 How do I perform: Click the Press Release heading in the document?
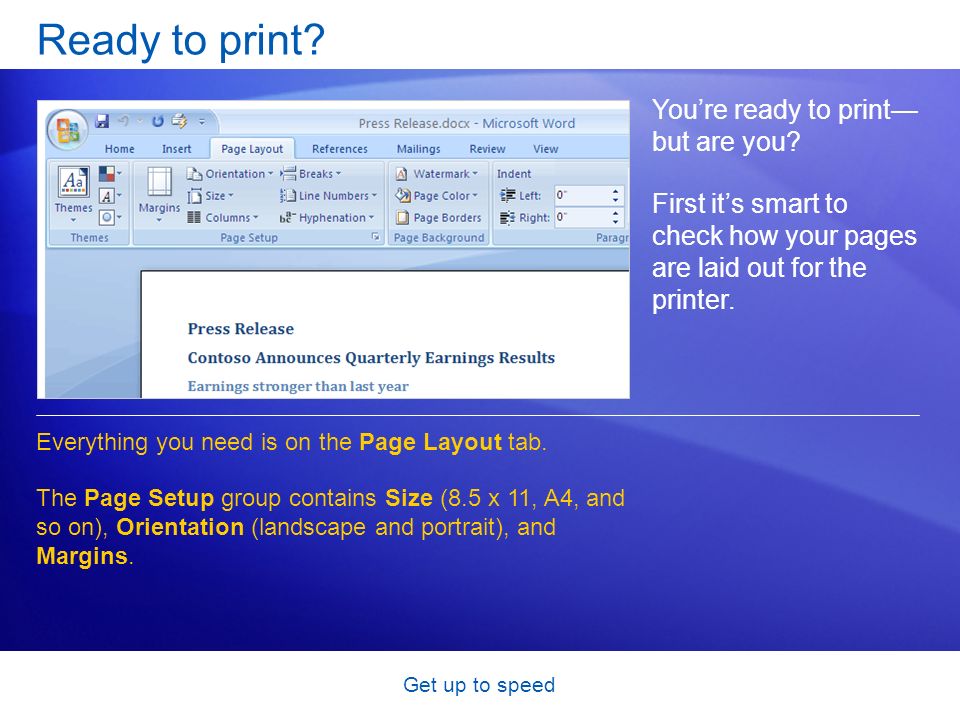[x=241, y=329]
